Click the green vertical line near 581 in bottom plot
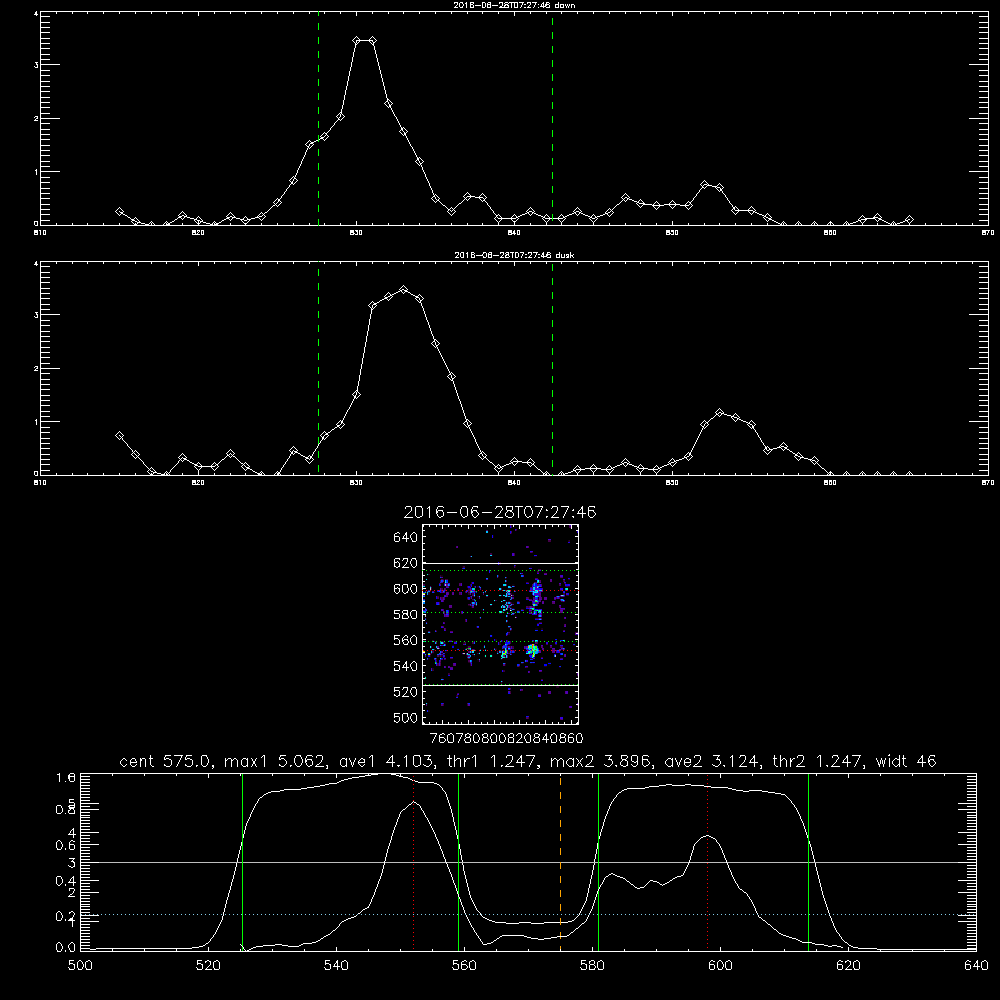Screen dimensions: 1000x1000 598,861
